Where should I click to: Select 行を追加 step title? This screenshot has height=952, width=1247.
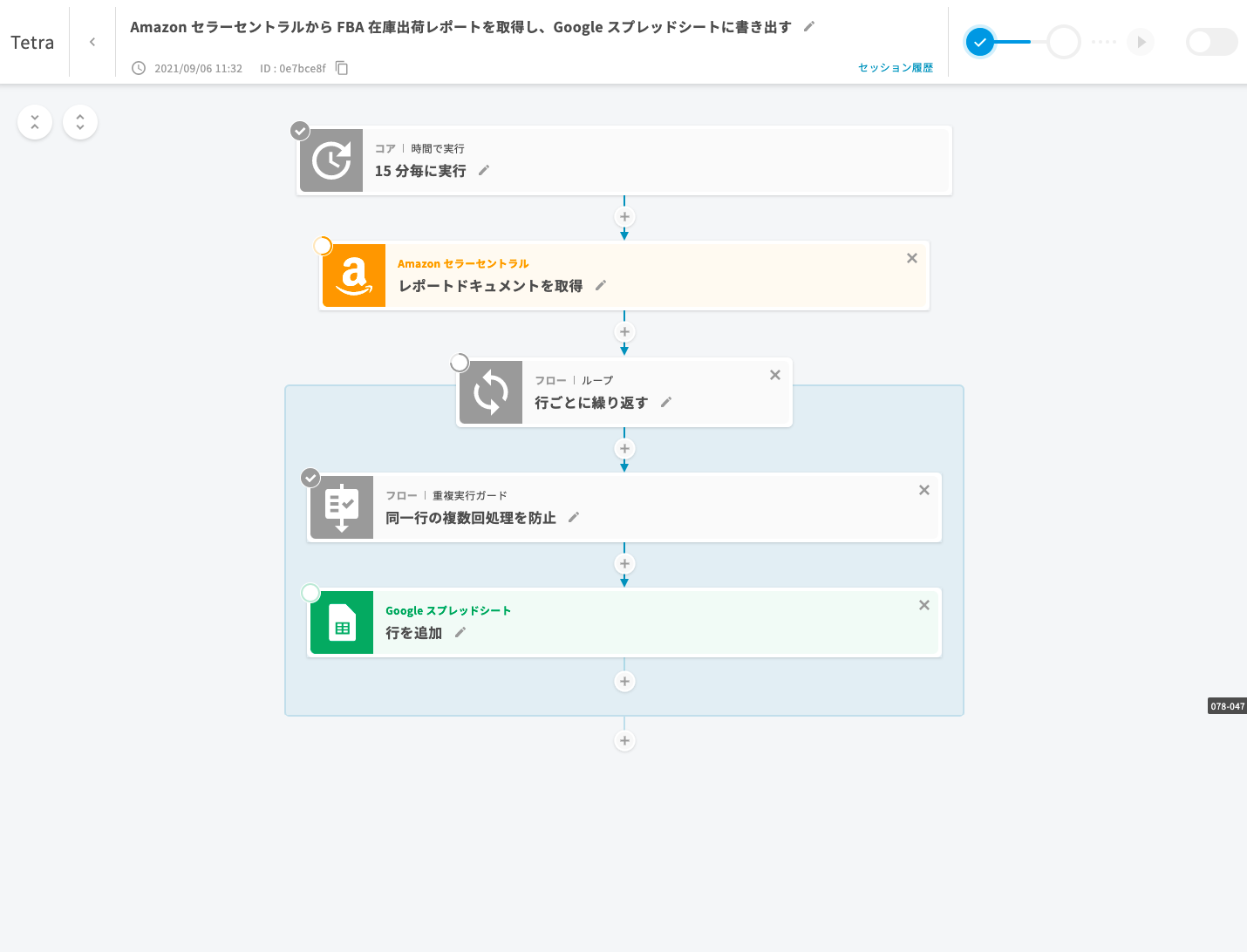[x=414, y=633]
